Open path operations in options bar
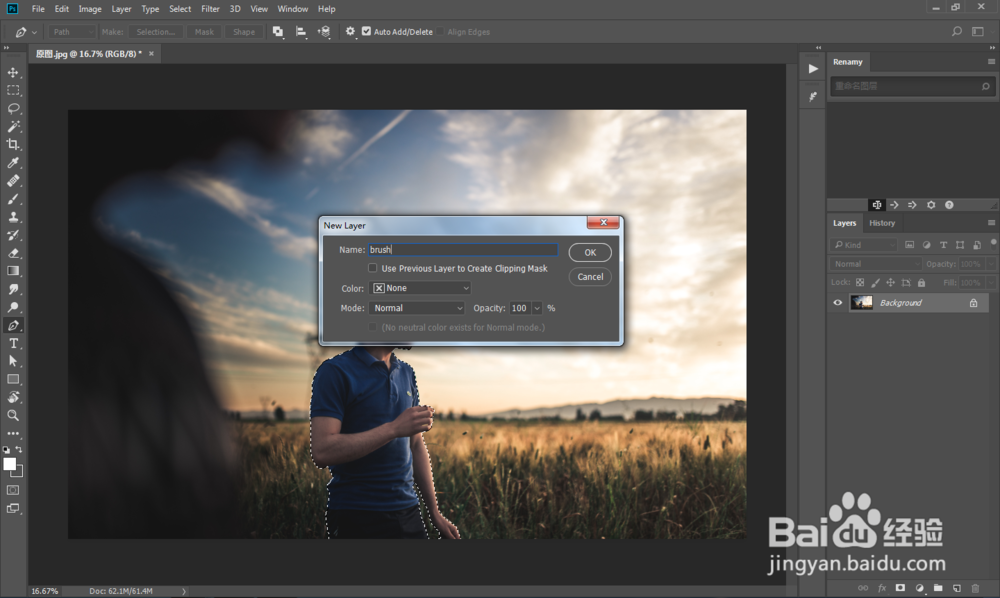Viewport: 1000px width, 598px height. (278, 32)
